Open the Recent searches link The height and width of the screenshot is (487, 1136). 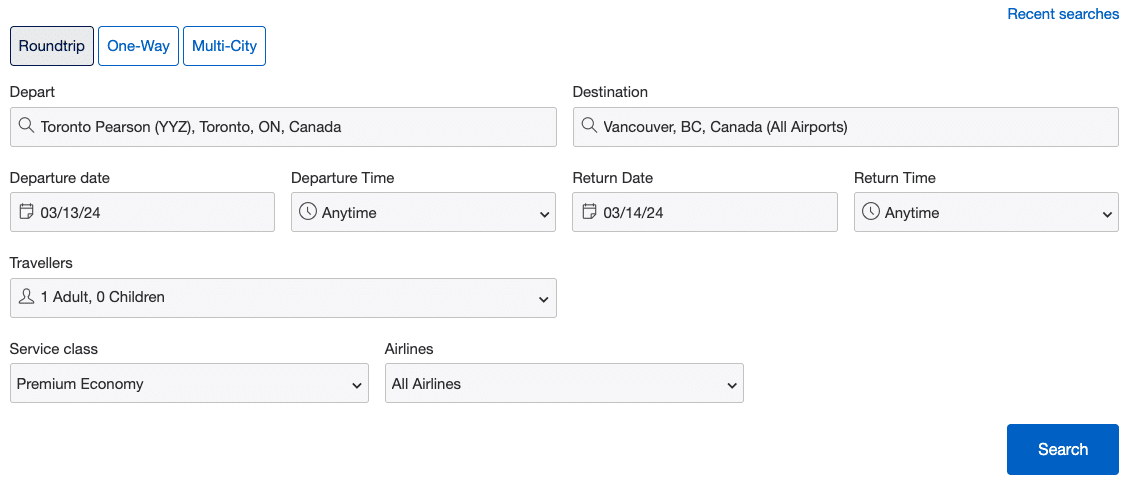1063,14
